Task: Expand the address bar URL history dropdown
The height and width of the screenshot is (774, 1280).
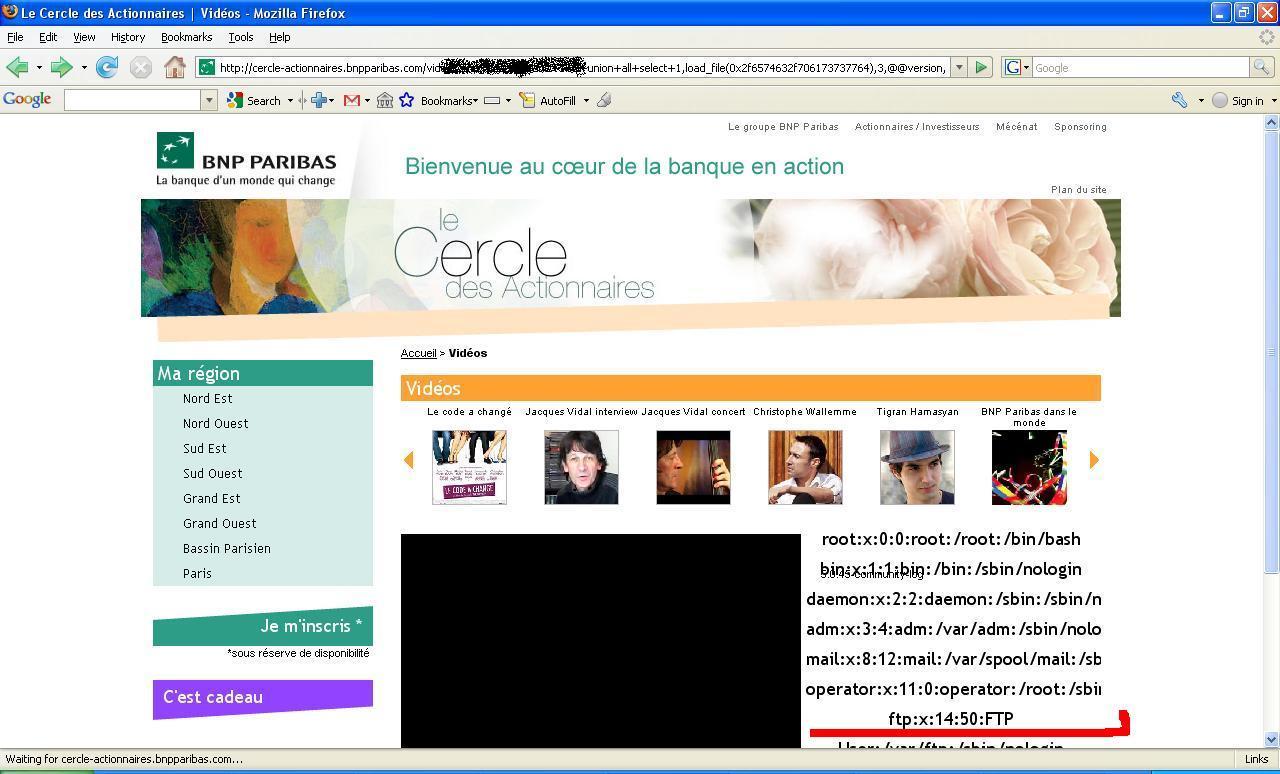Action: click(x=958, y=67)
